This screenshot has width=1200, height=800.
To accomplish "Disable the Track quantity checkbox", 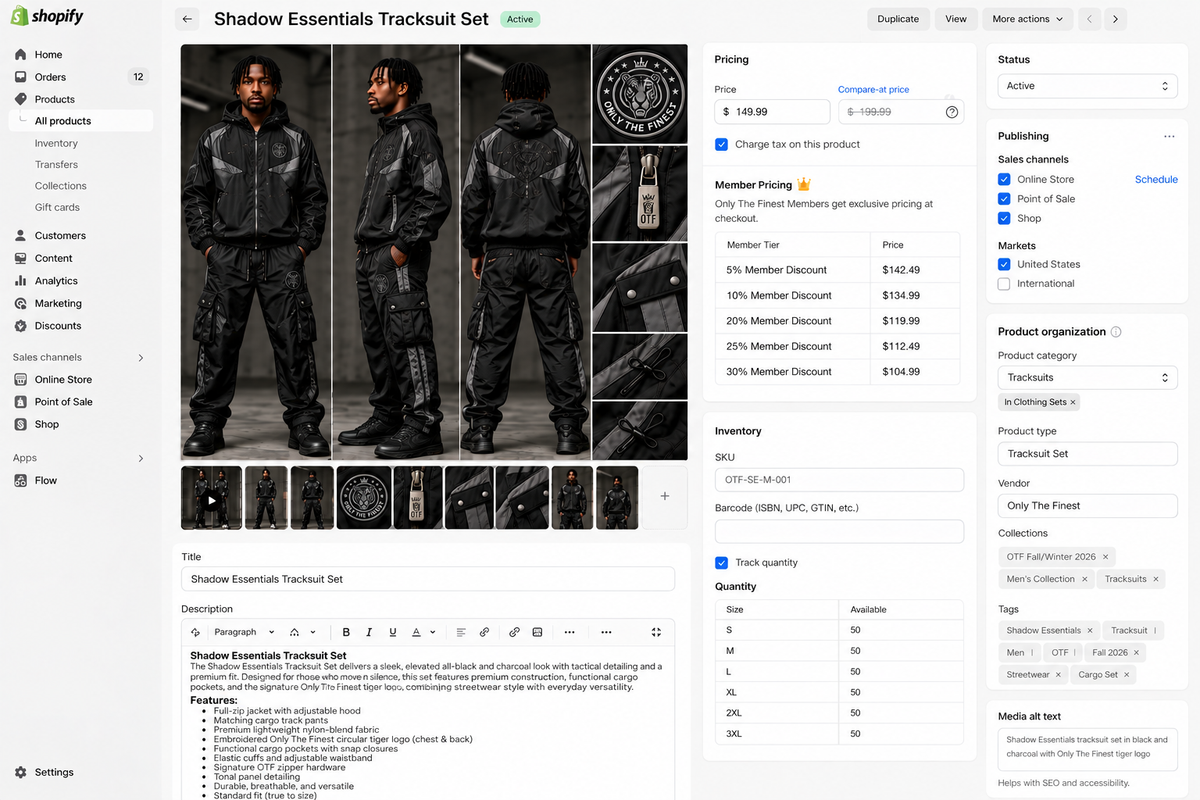I will tap(721, 562).
